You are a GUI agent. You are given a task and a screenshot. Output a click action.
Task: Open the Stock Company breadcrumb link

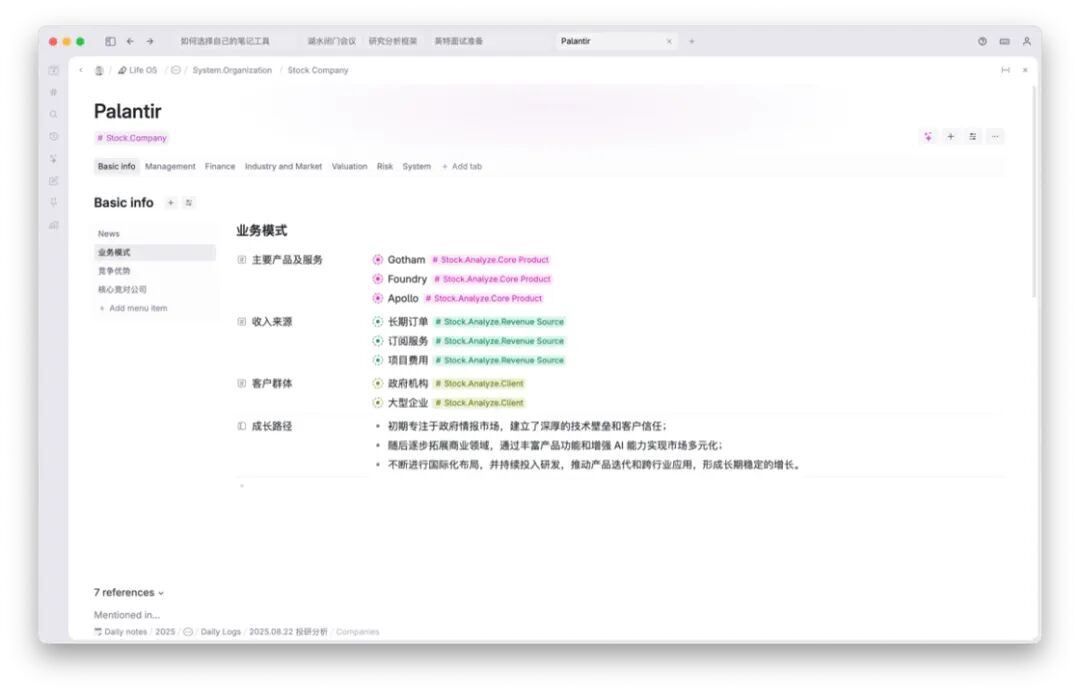click(318, 70)
